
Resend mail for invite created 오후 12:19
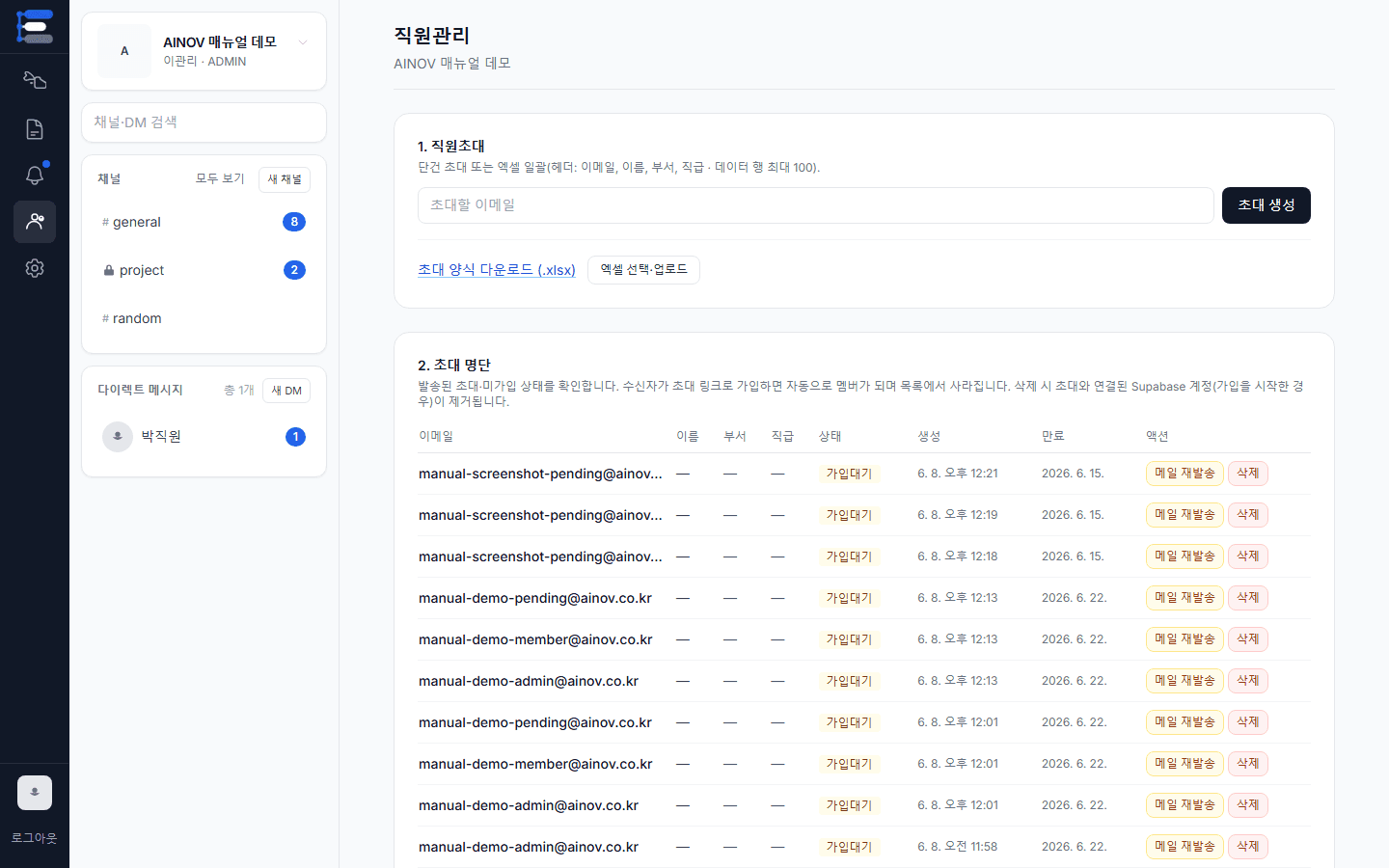[x=1185, y=515]
